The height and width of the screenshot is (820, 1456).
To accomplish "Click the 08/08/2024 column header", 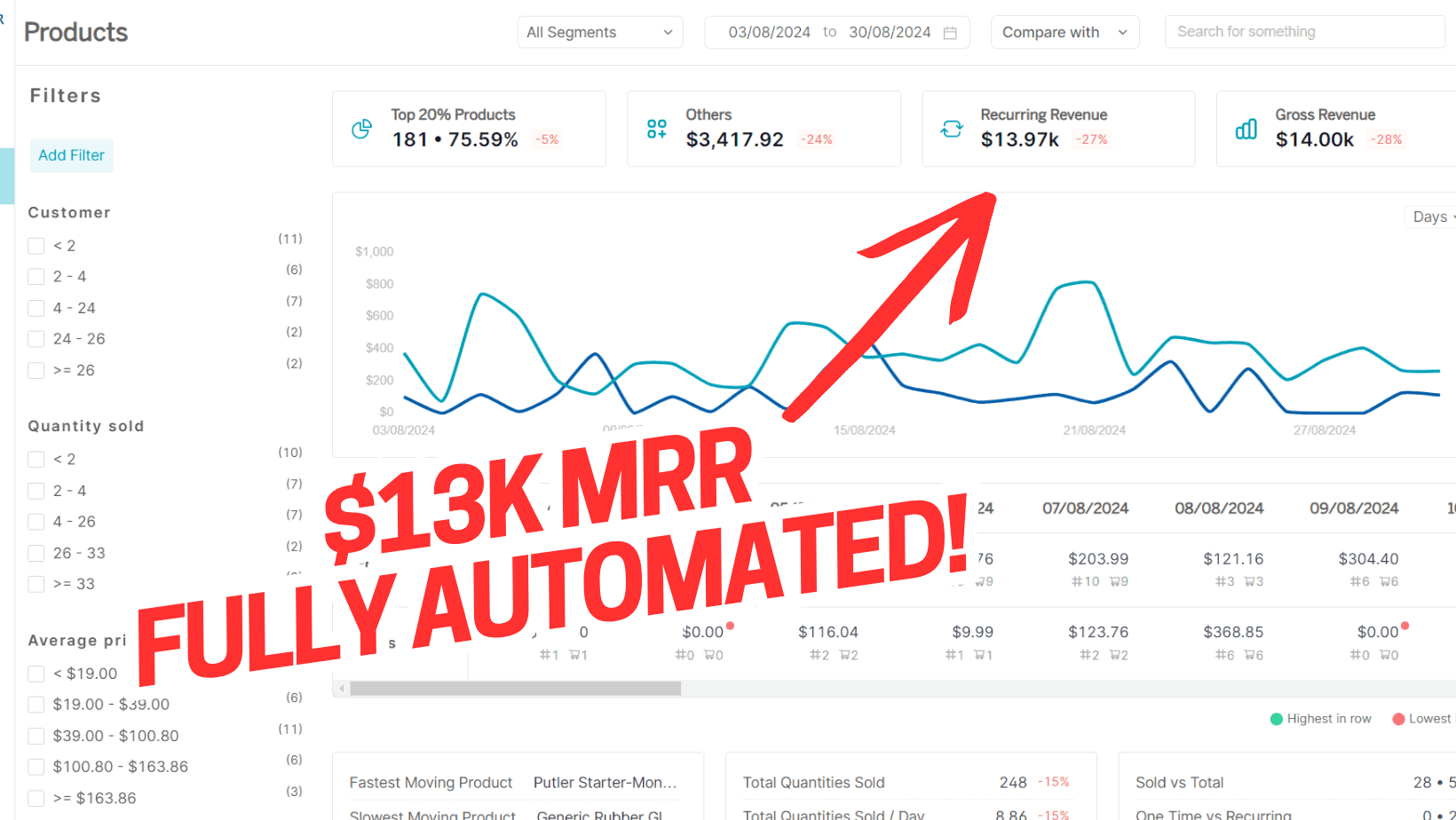I will tap(1219, 509).
